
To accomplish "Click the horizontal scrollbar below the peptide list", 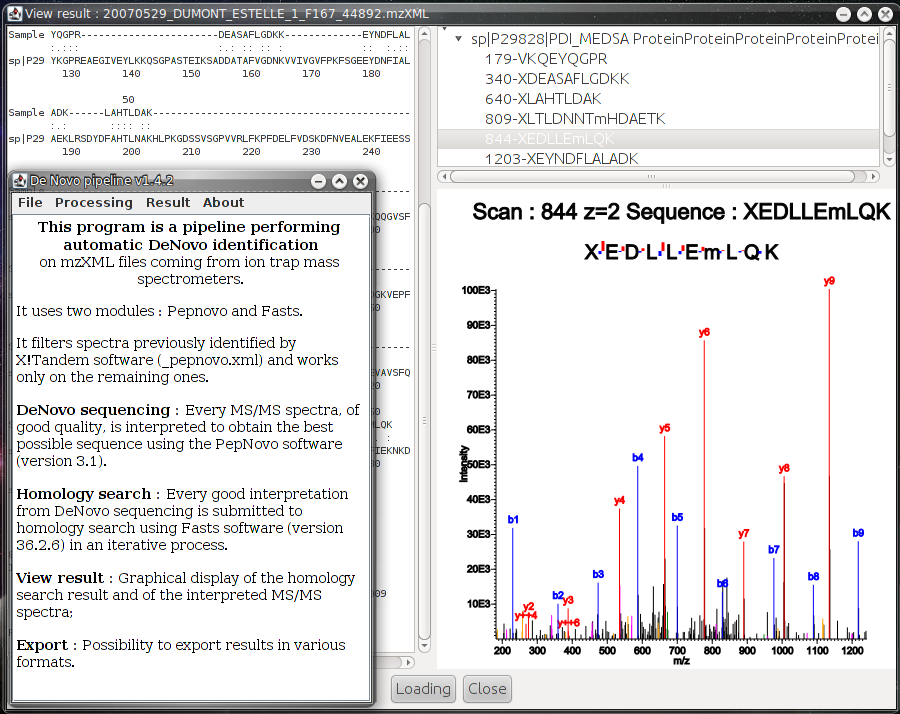I will pos(650,176).
